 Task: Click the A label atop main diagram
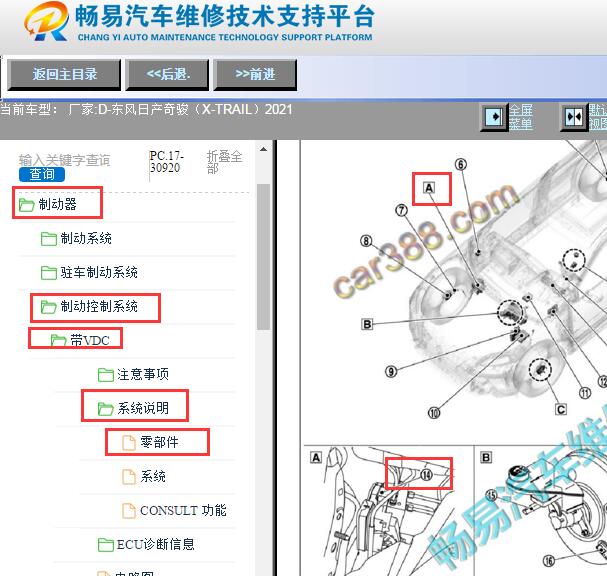pyautogui.click(x=429, y=188)
